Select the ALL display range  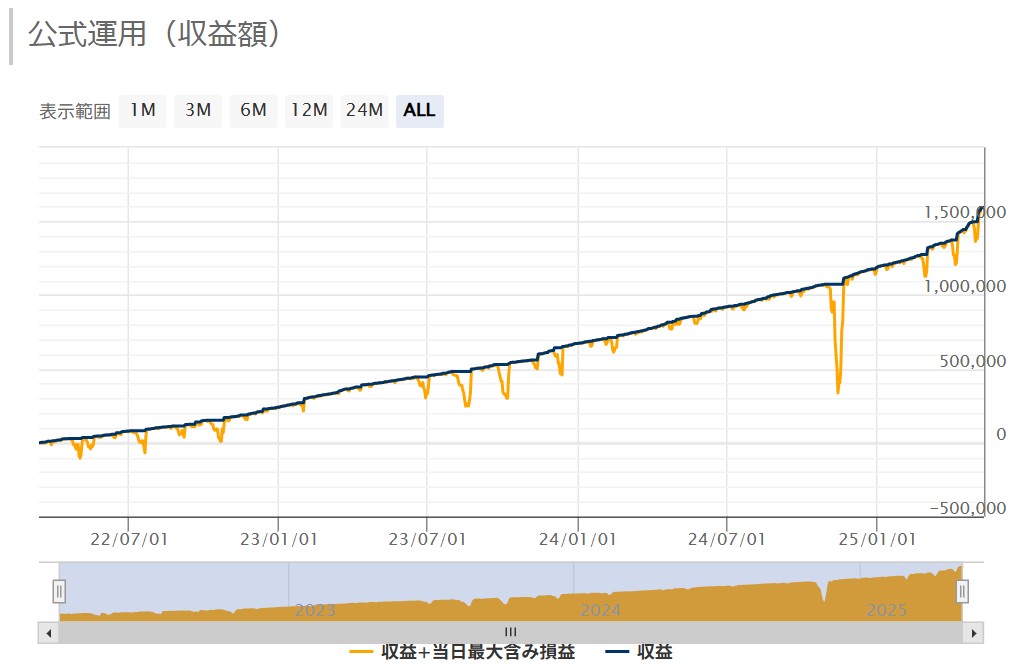[x=420, y=111]
